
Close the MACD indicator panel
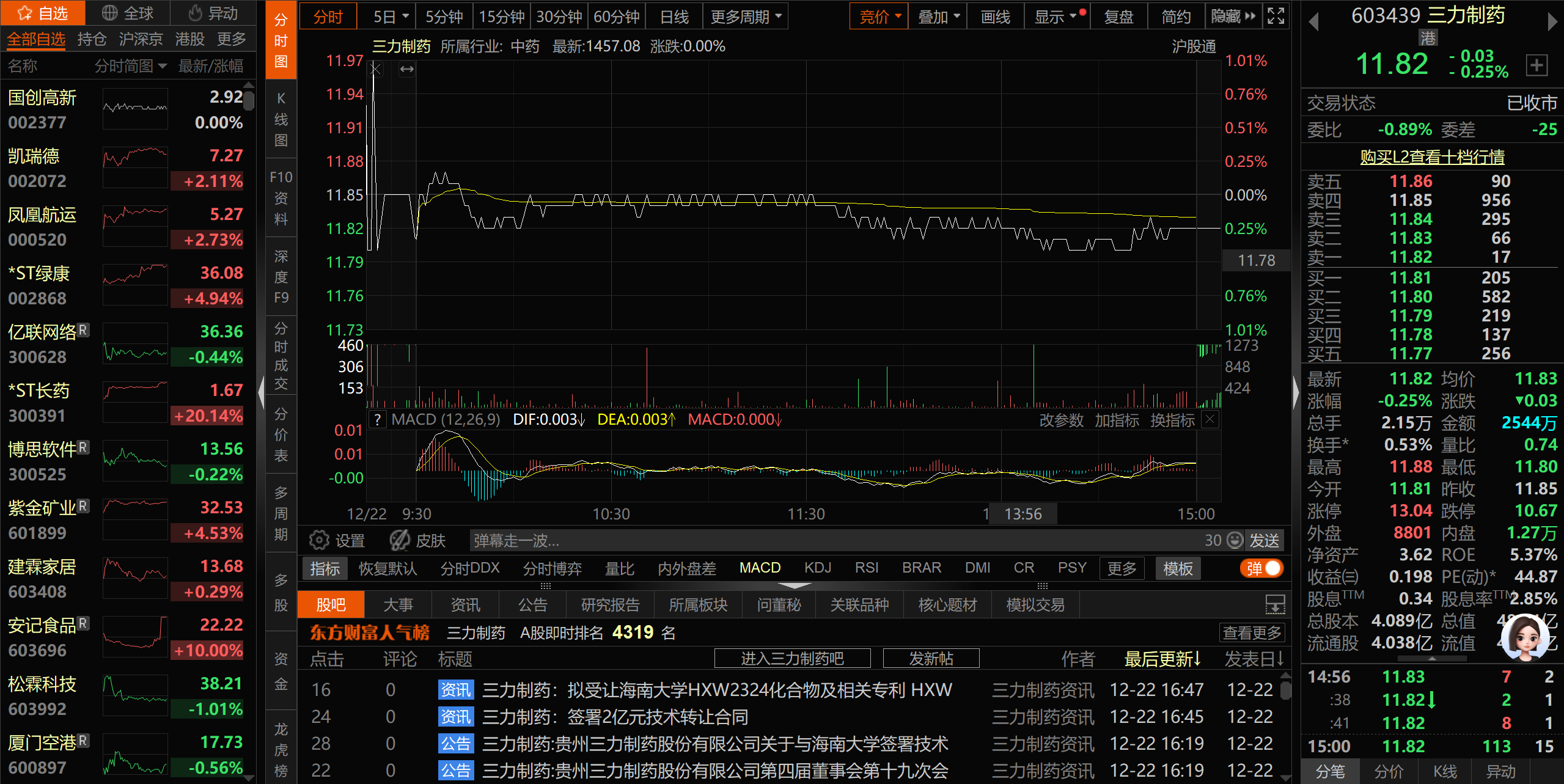coord(1210,419)
